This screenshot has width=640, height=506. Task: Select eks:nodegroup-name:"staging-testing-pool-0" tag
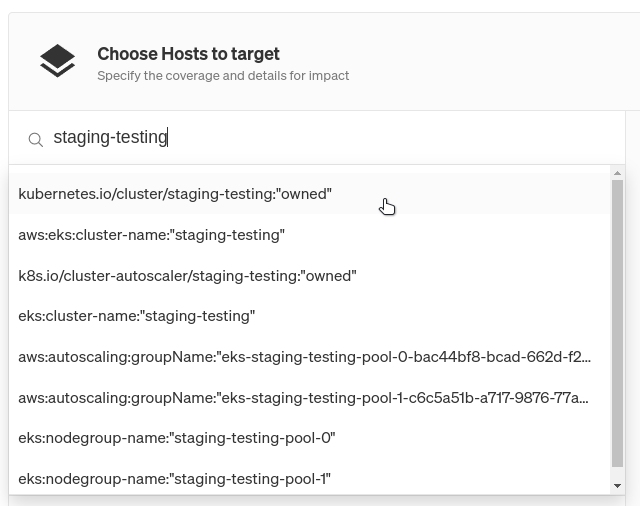[309, 438]
